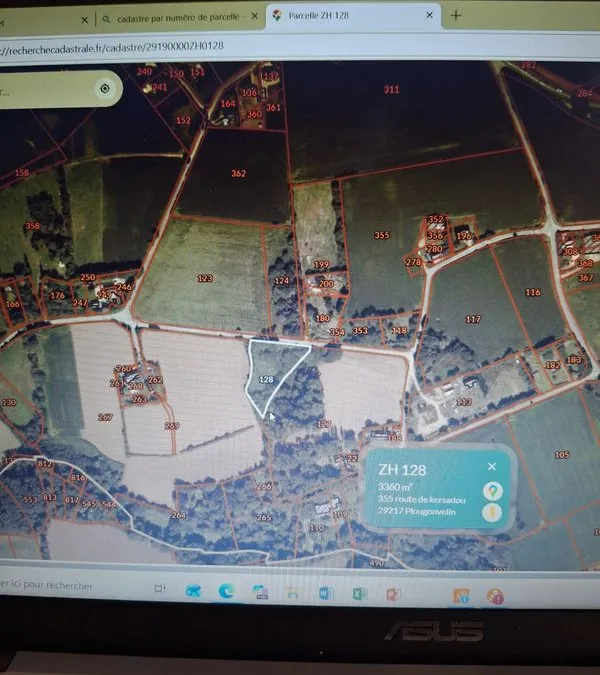Click parcel 311 label

(391, 90)
